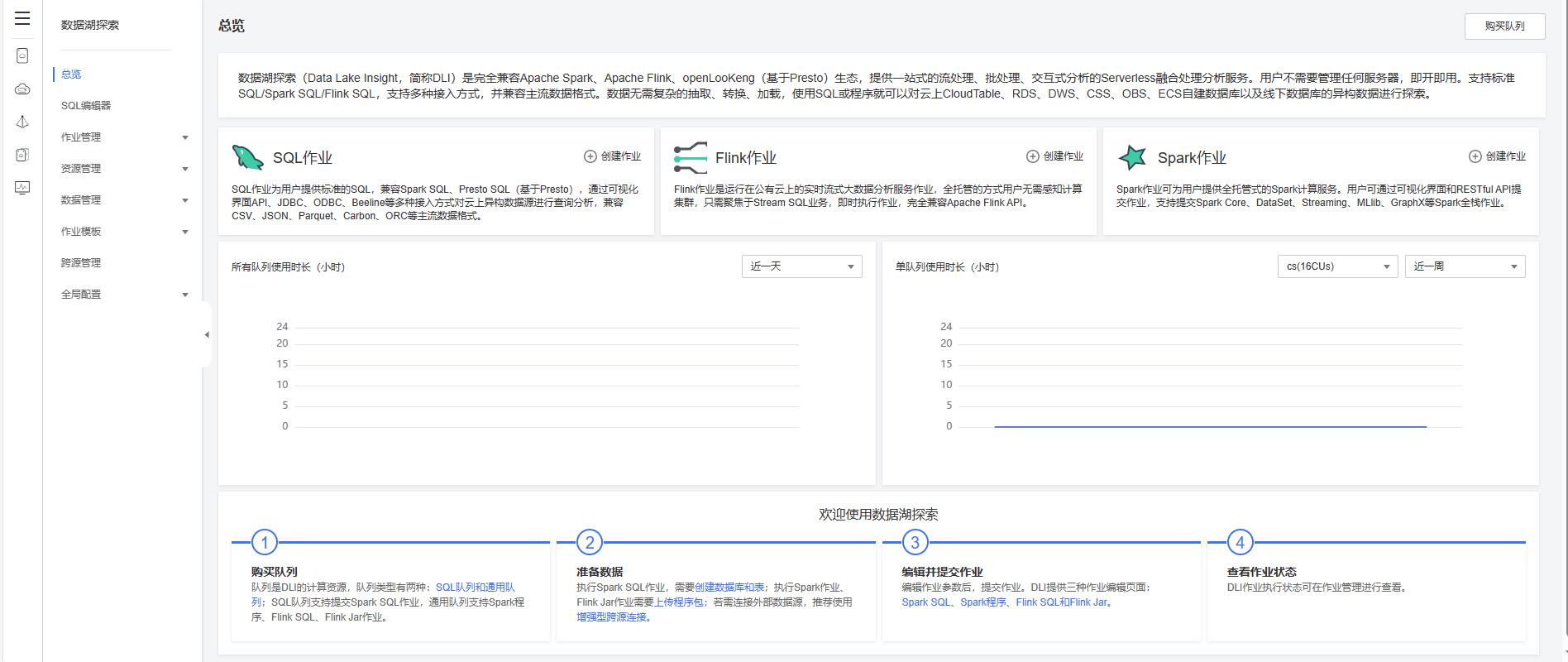This screenshot has height=662, width=1568.
Task: Click the Flink作业 stream icon
Action: coord(691,157)
